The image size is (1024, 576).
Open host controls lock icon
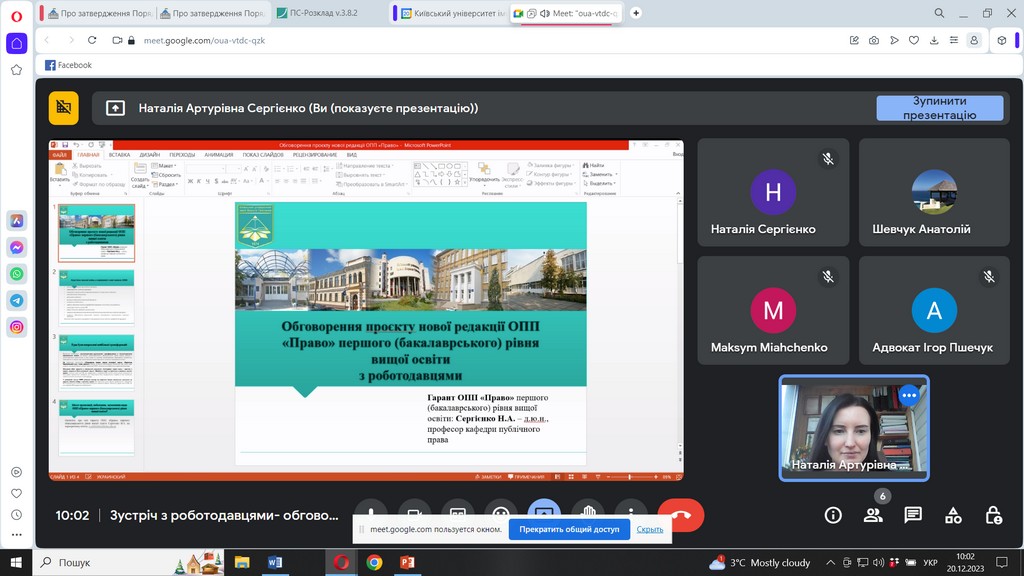click(x=993, y=515)
